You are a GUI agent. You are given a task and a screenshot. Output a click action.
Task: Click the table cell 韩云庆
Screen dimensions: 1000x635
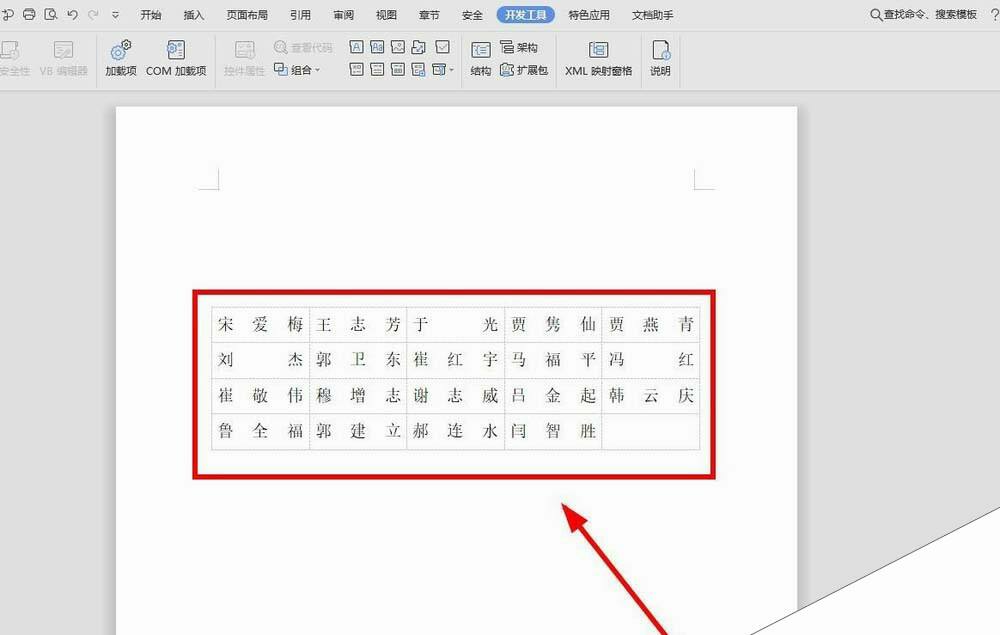651,395
